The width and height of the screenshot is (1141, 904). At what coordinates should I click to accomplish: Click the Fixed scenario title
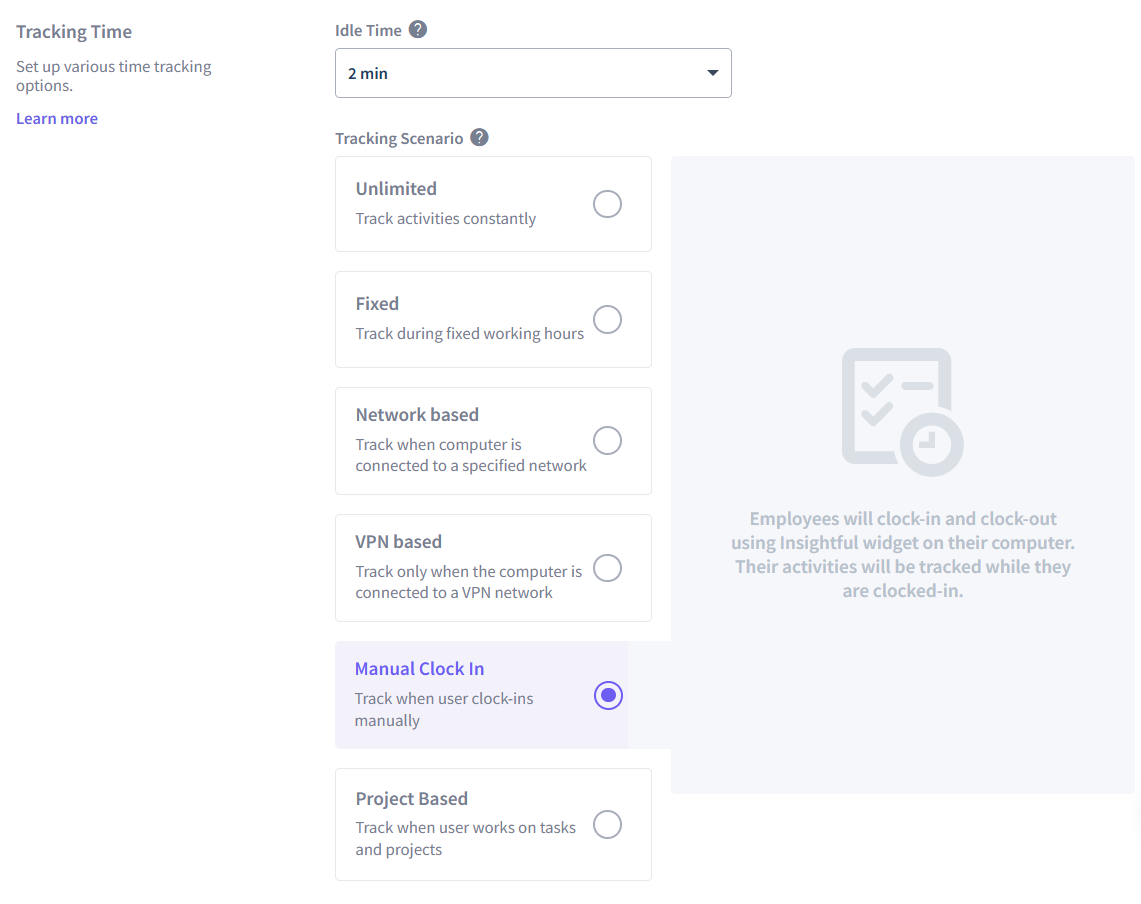pyautogui.click(x=378, y=304)
